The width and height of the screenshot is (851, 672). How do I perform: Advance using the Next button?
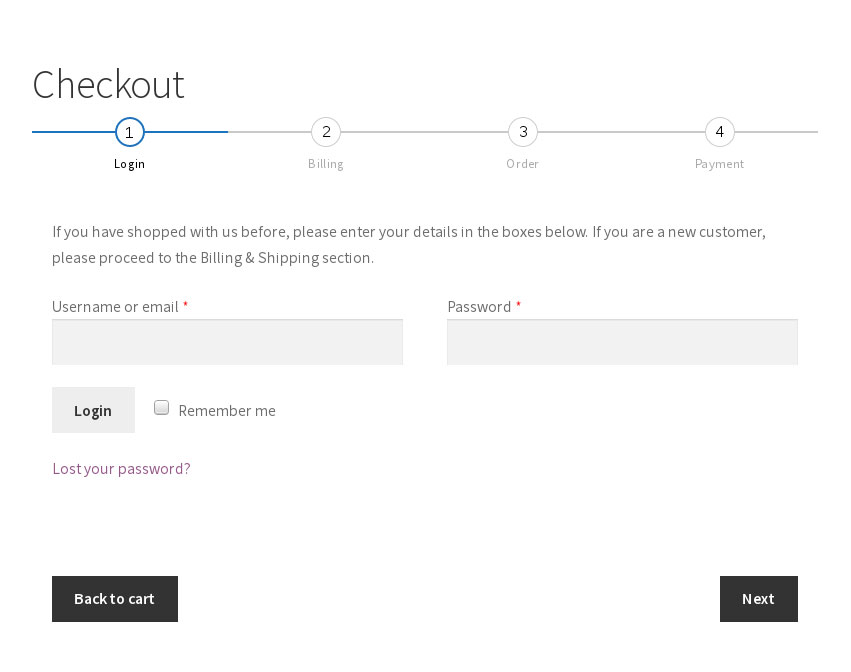(758, 598)
